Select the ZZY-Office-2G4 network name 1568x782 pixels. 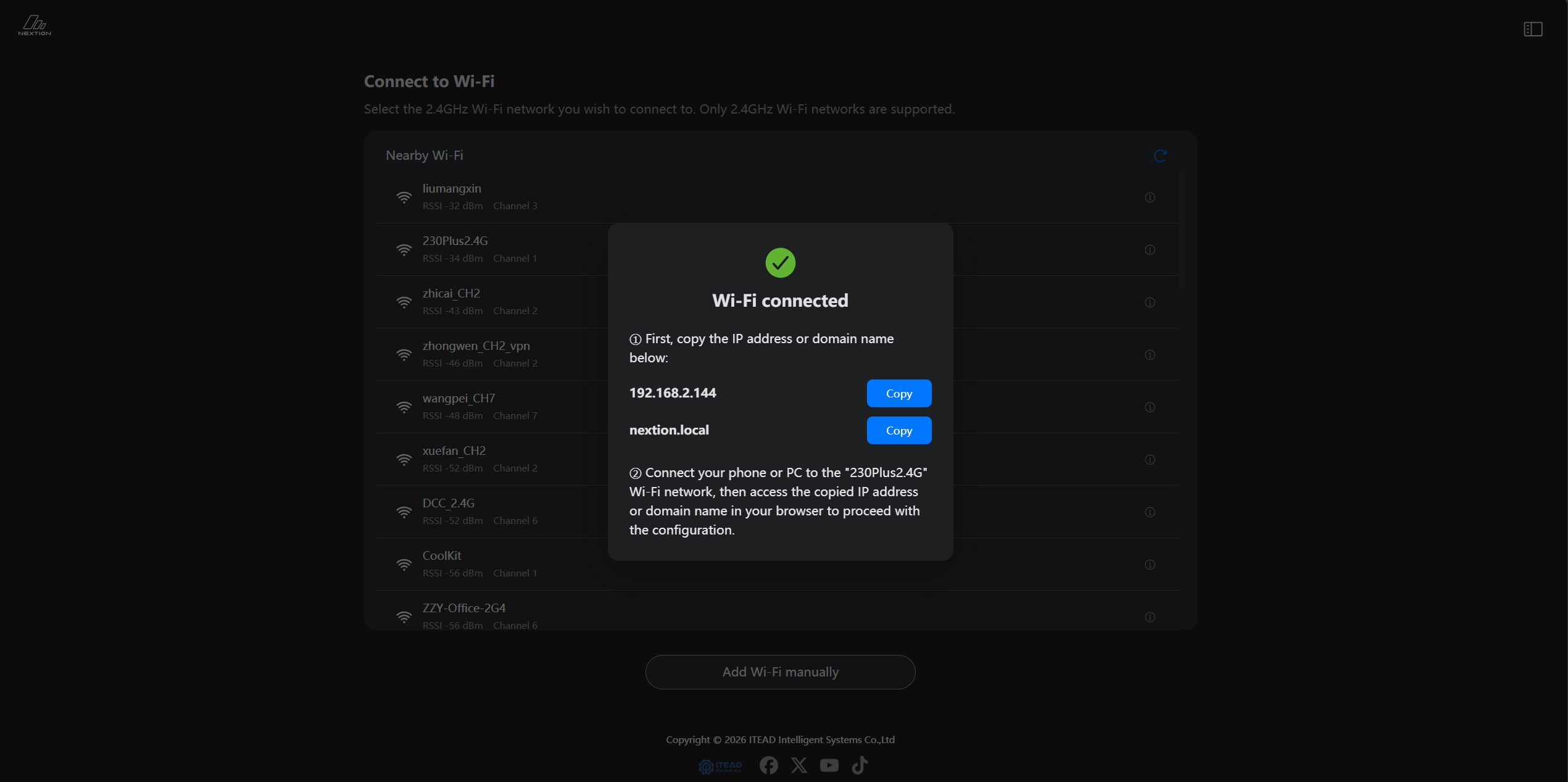coord(464,608)
